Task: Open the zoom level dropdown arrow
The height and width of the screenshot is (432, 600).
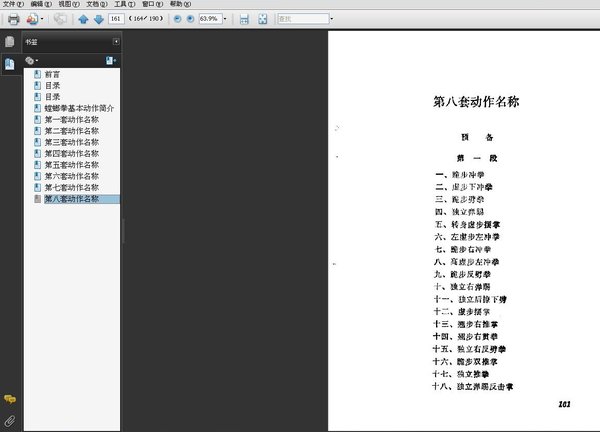Action: [x=225, y=18]
